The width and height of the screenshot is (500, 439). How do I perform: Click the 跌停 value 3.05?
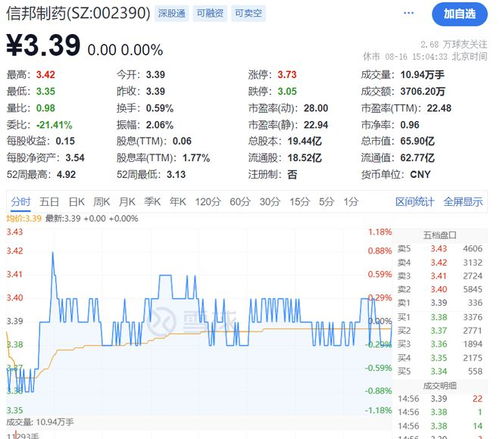pos(287,91)
